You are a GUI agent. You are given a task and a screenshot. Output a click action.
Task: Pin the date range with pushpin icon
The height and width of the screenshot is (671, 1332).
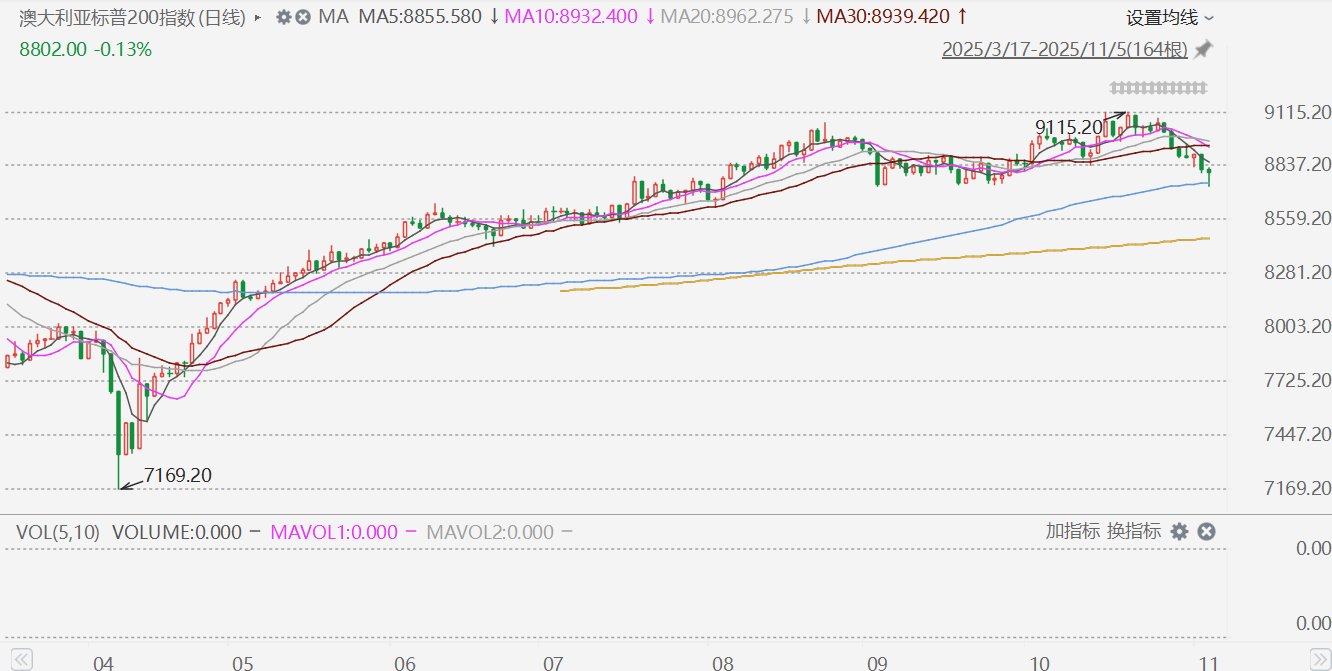pos(1204,49)
